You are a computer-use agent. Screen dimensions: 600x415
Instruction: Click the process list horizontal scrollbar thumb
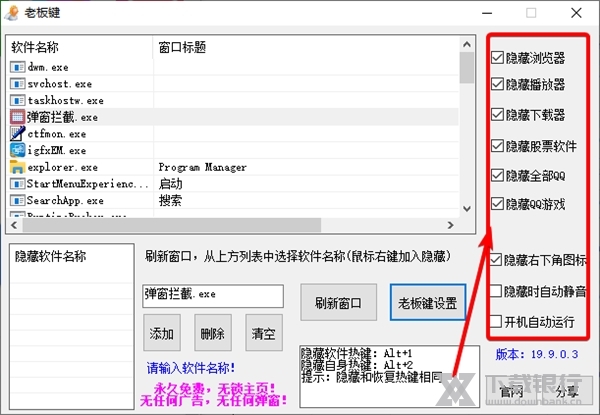coord(171,225)
